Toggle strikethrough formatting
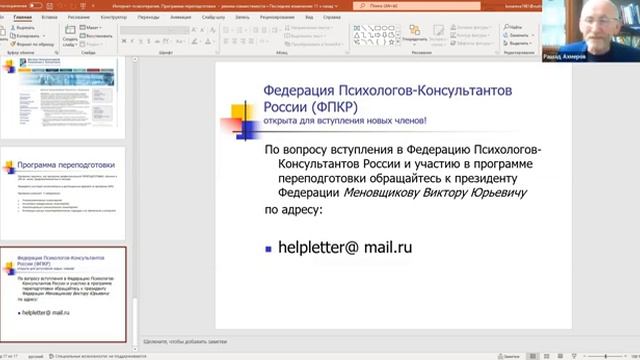 [x=157, y=41]
